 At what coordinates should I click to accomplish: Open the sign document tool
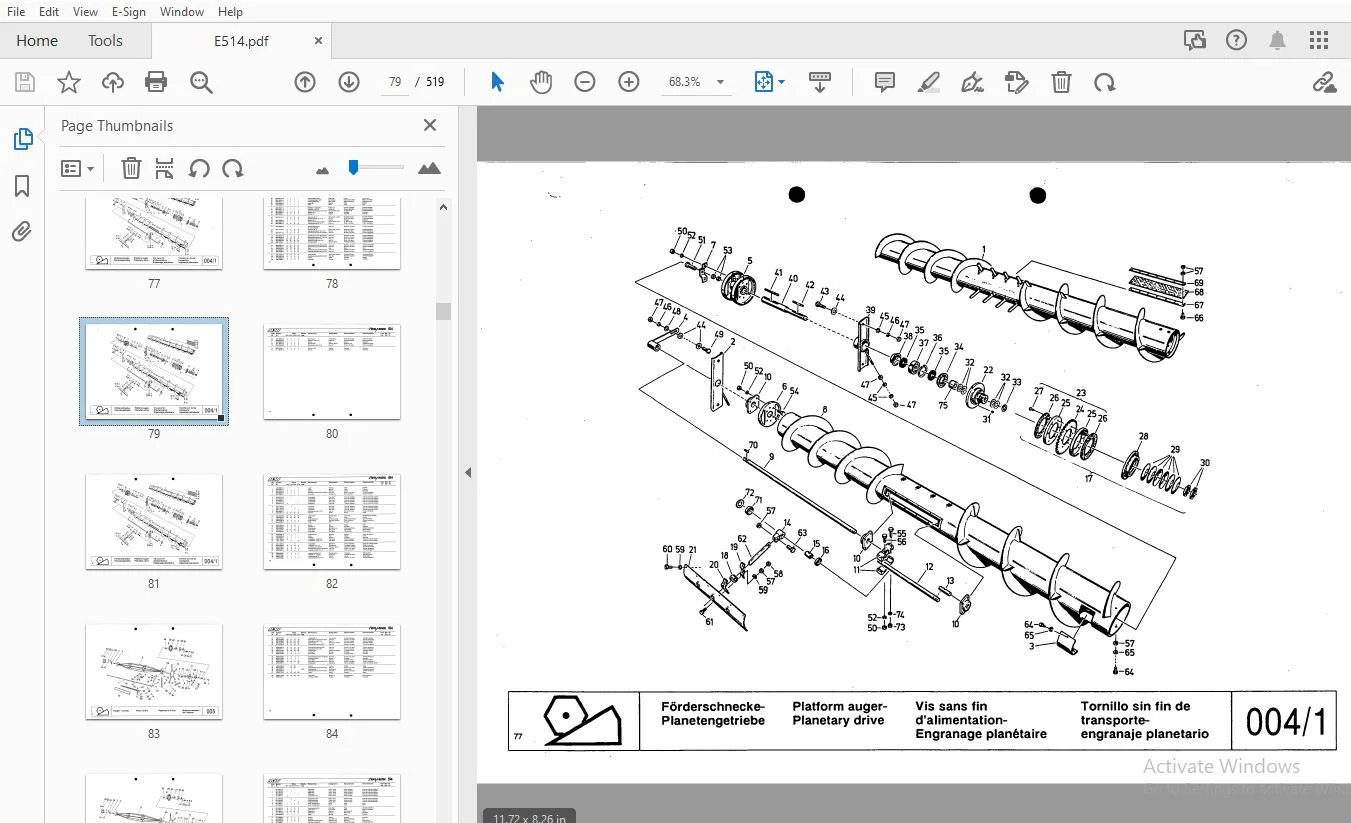[x=973, y=82]
